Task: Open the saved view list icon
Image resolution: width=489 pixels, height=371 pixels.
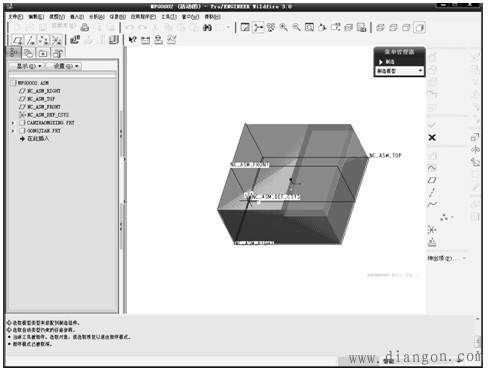Action: (335, 27)
